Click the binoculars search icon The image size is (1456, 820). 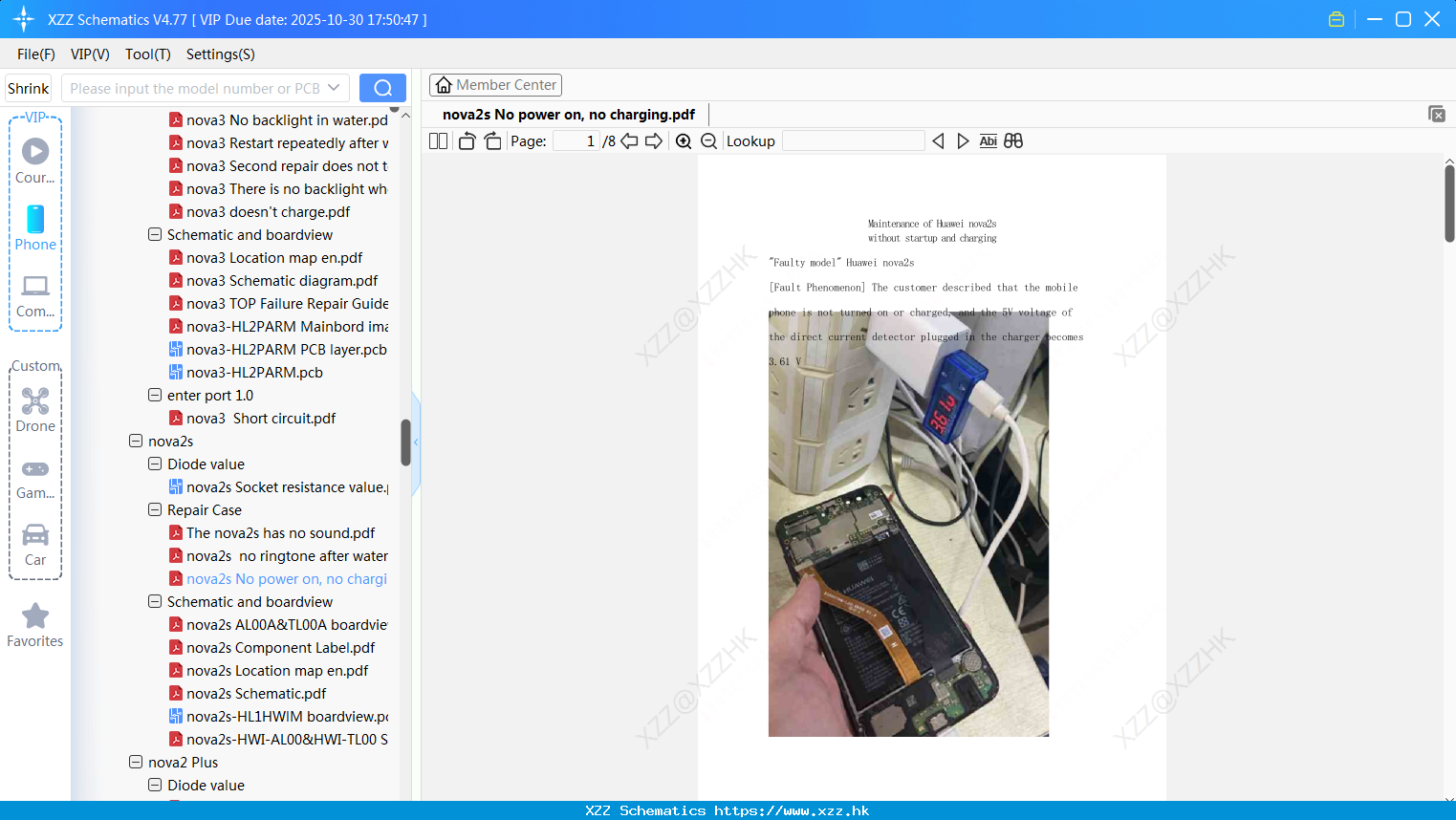click(1013, 141)
